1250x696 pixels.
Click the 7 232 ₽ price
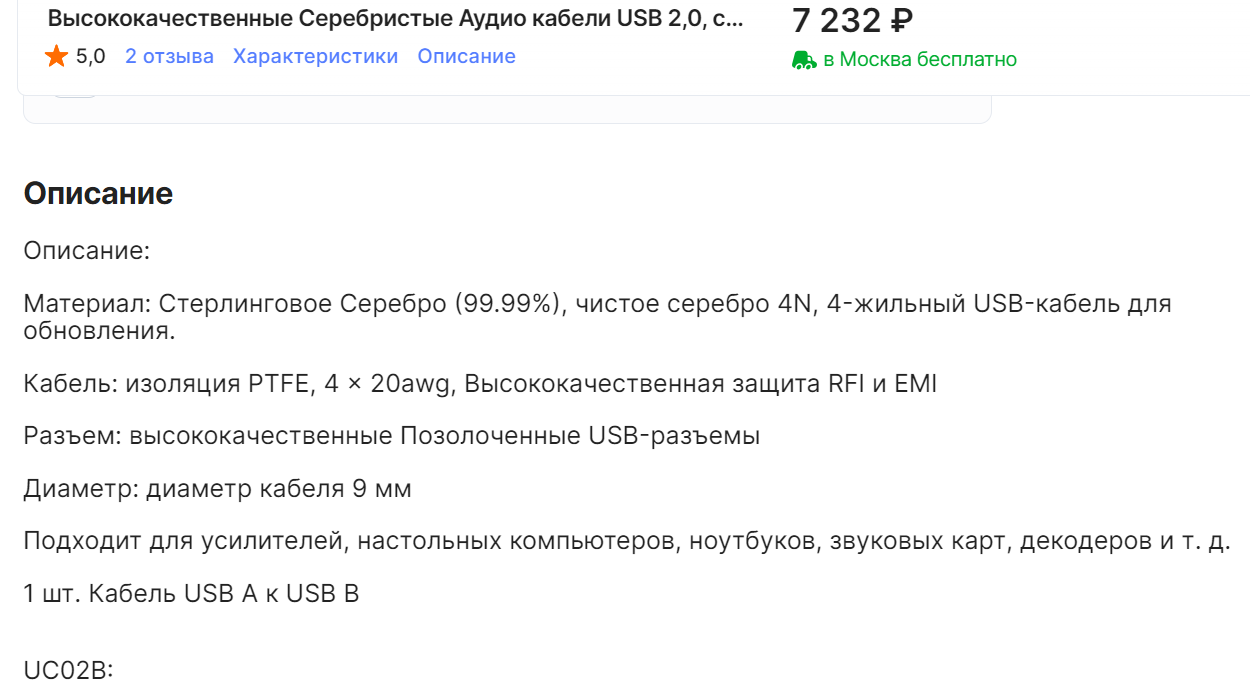pyautogui.click(x=852, y=20)
